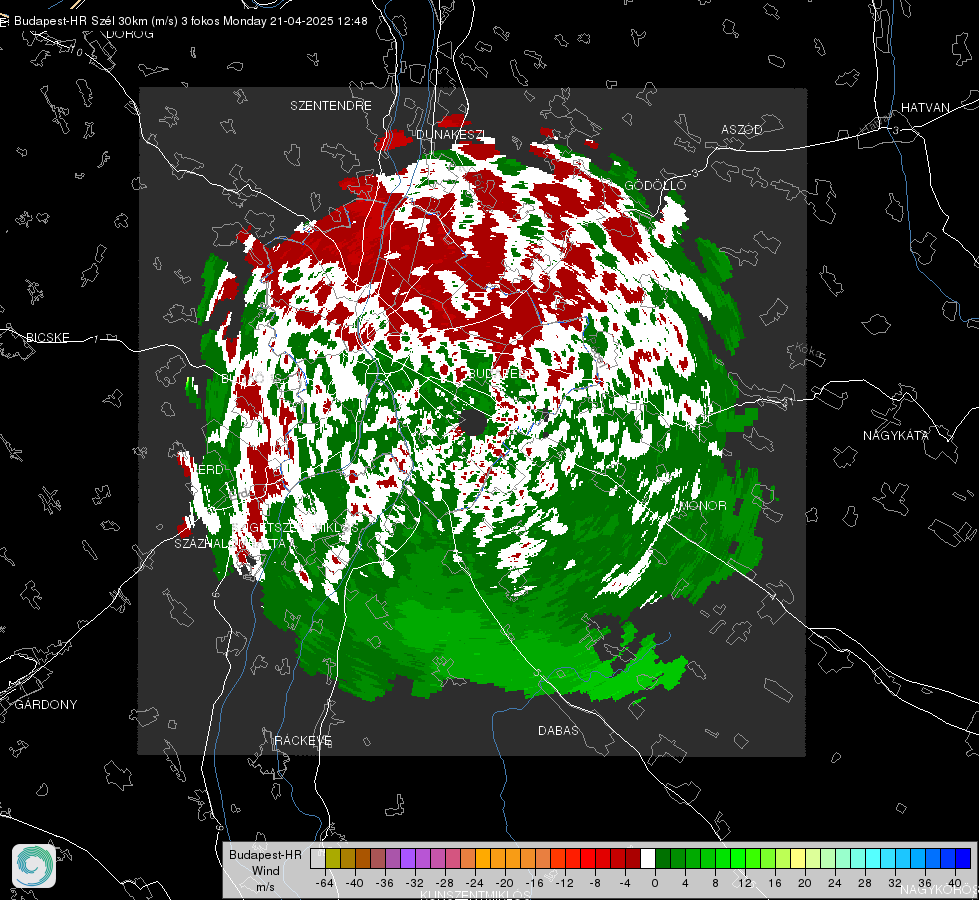Select the ERD label on the radar edge
The image size is (979, 900).
211,470
